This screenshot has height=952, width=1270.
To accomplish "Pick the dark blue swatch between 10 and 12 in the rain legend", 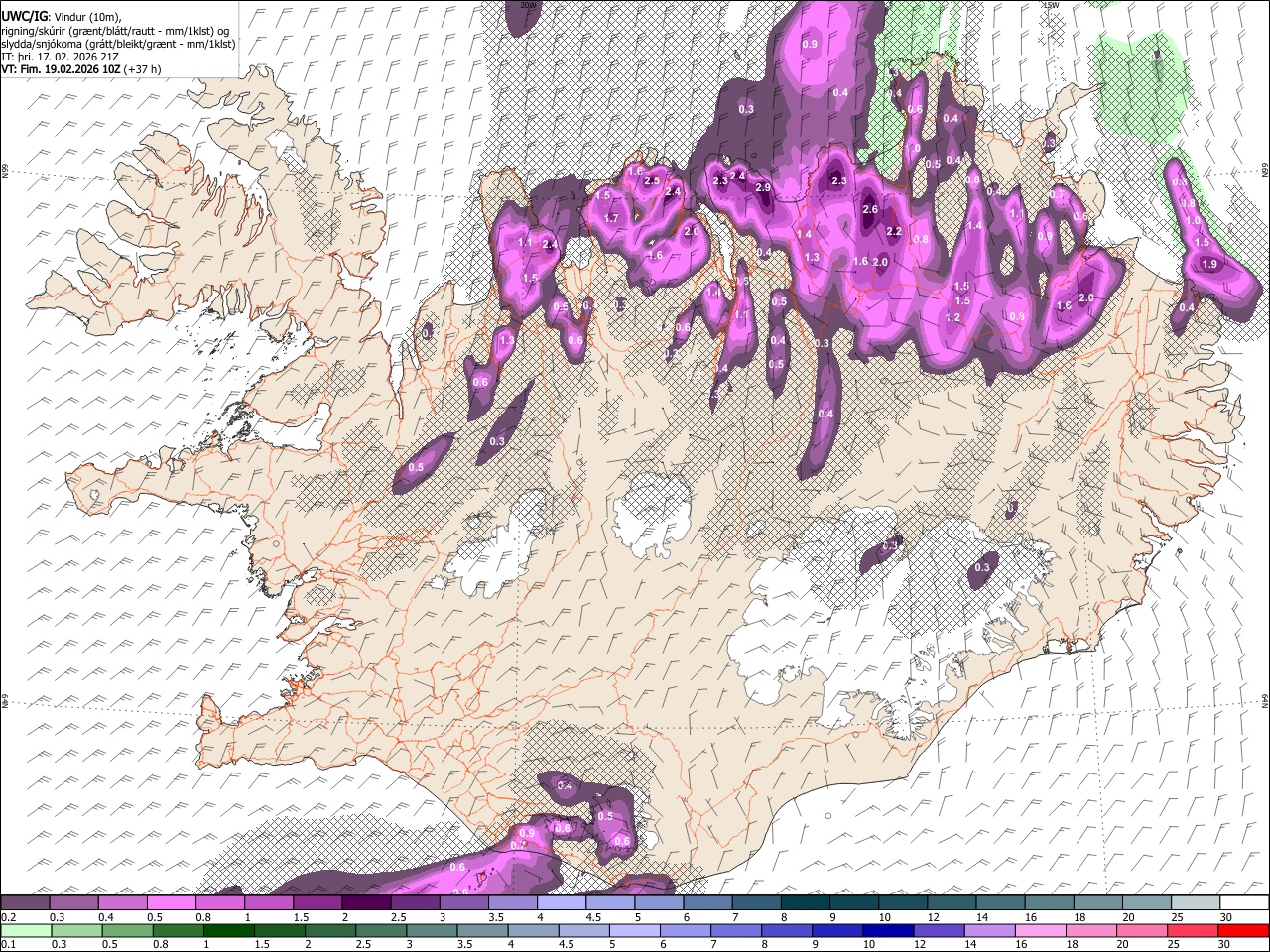I will pyautogui.click(x=887, y=930).
